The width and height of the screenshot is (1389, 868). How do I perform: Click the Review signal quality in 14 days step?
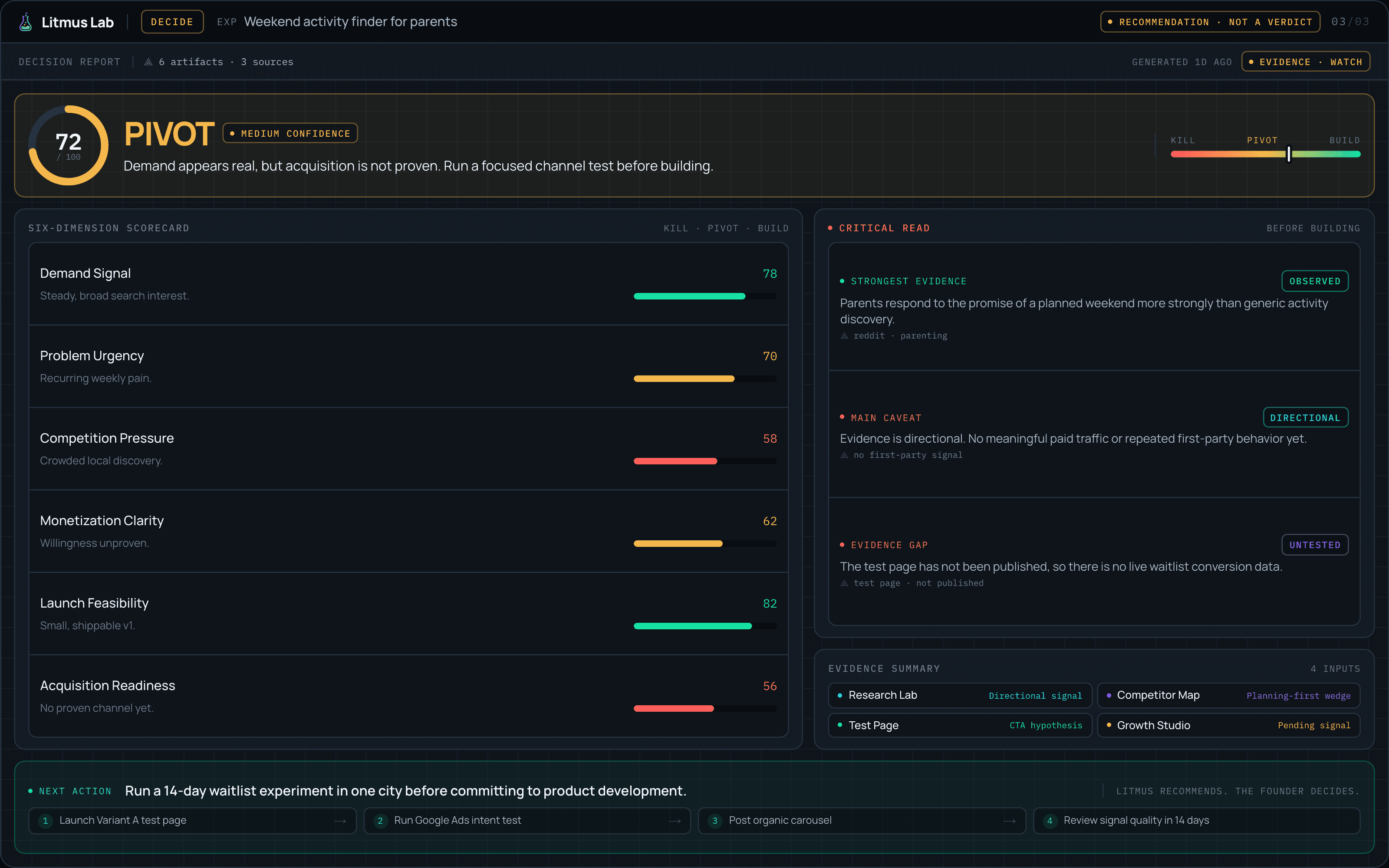[1197, 821]
